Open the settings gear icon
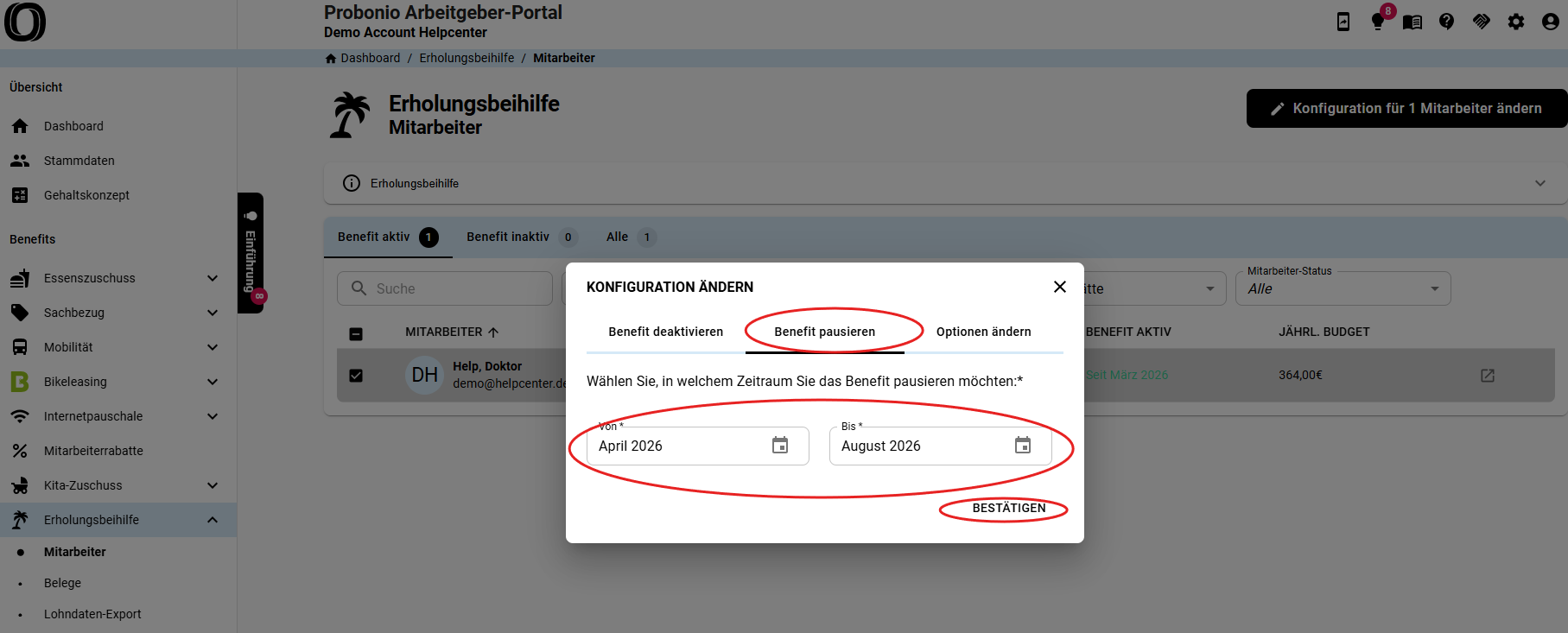 (x=1516, y=22)
